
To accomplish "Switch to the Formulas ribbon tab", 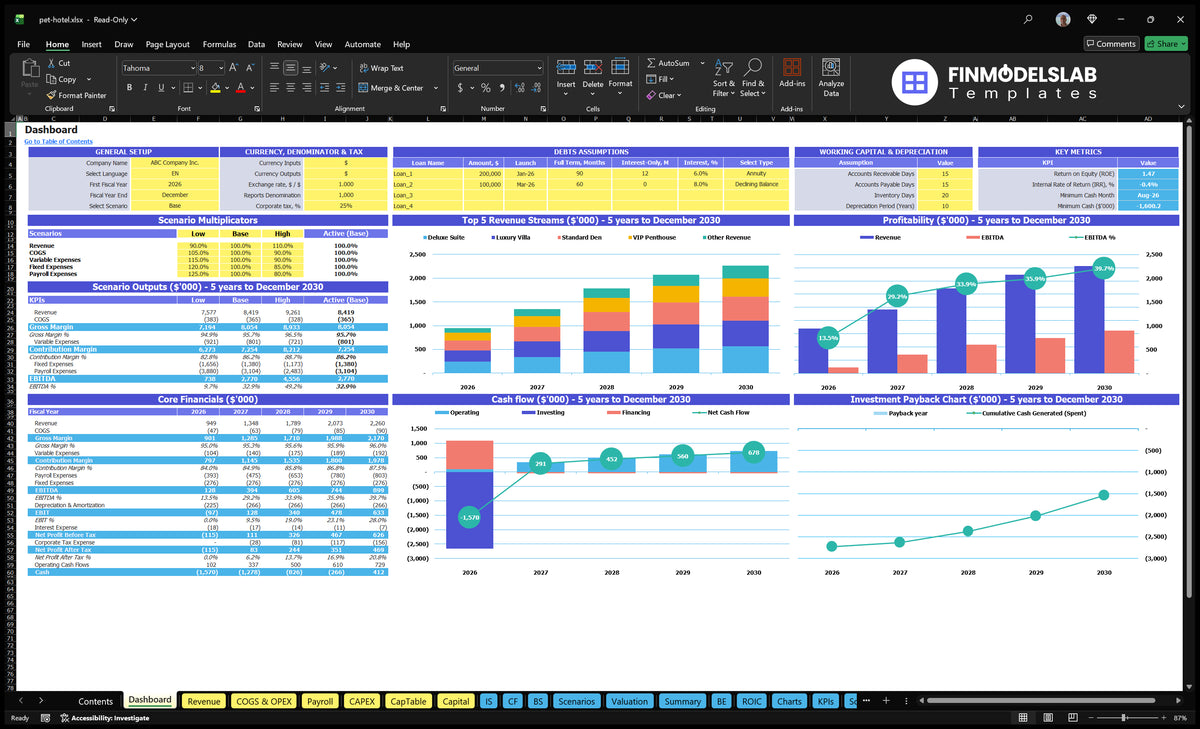I will [219, 44].
